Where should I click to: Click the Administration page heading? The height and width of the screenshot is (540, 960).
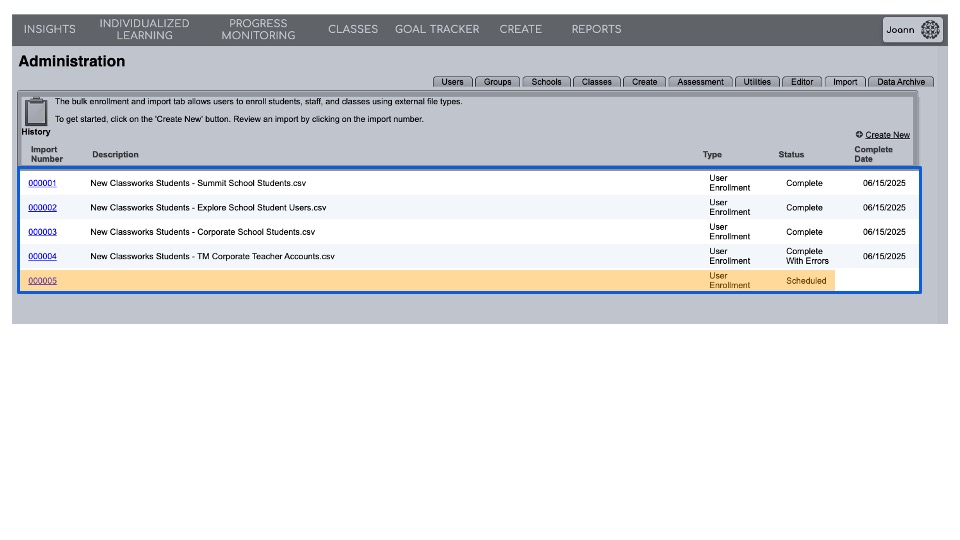click(72, 61)
